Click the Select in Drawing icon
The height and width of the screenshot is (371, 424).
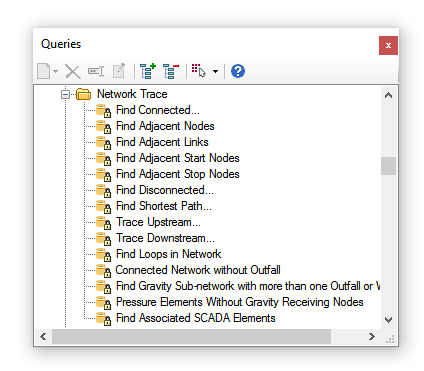coord(199,71)
